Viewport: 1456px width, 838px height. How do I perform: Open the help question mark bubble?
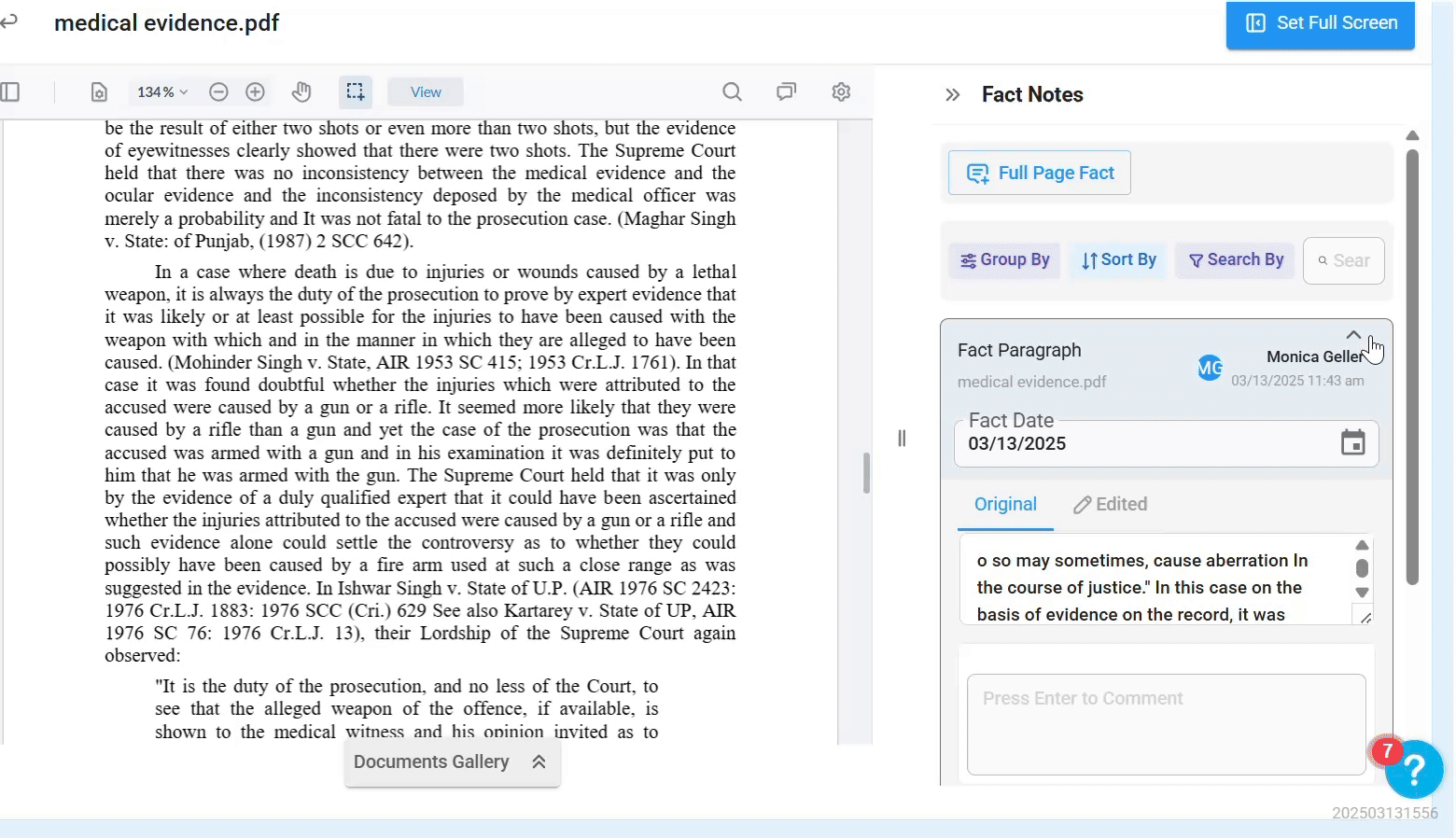[1413, 769]
